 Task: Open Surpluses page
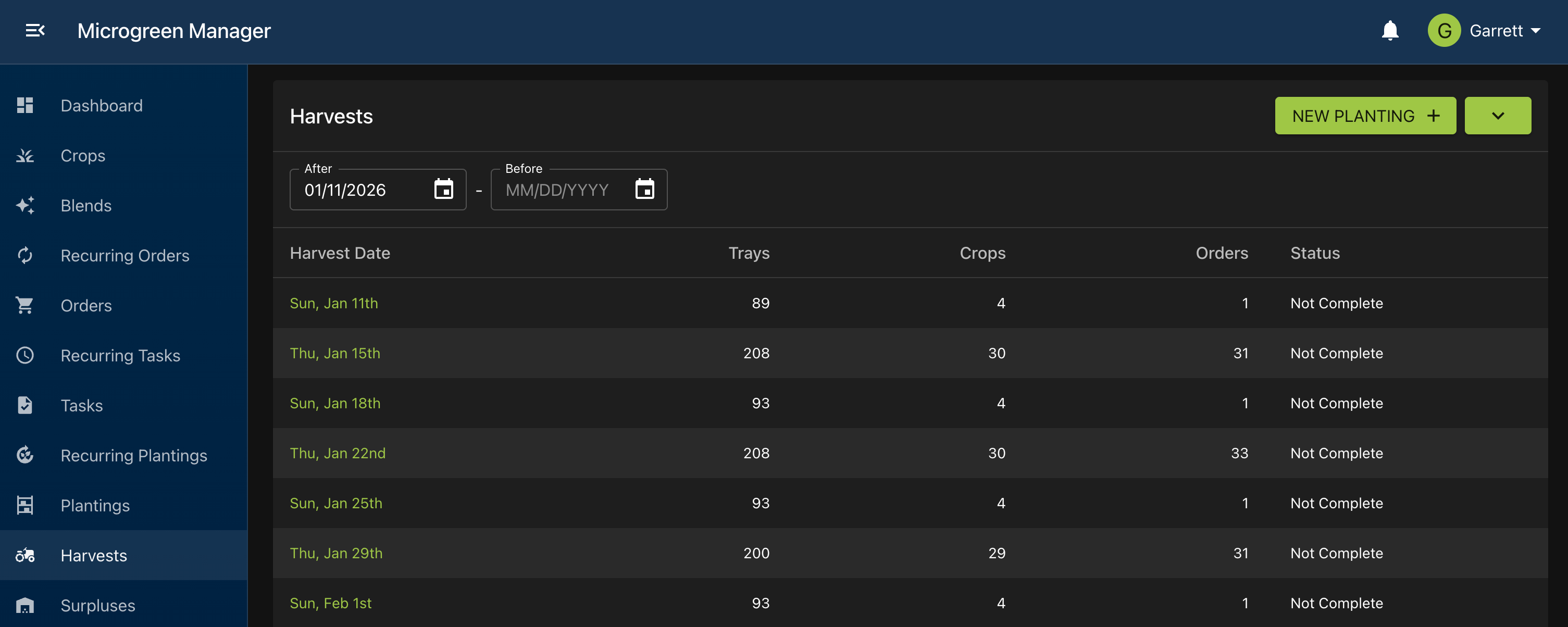coord(123,605)
